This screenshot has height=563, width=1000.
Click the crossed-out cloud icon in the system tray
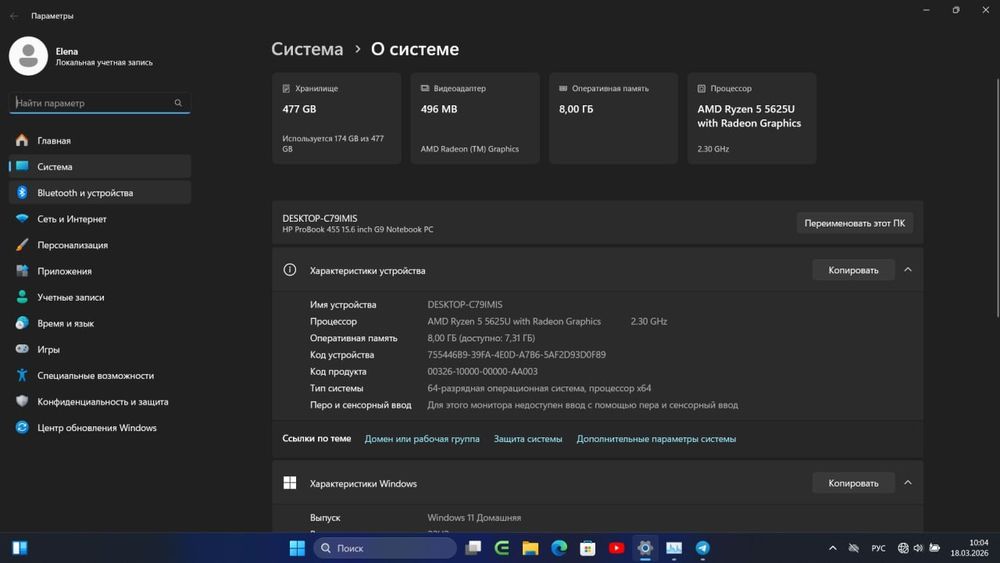(x=854, y=548)
